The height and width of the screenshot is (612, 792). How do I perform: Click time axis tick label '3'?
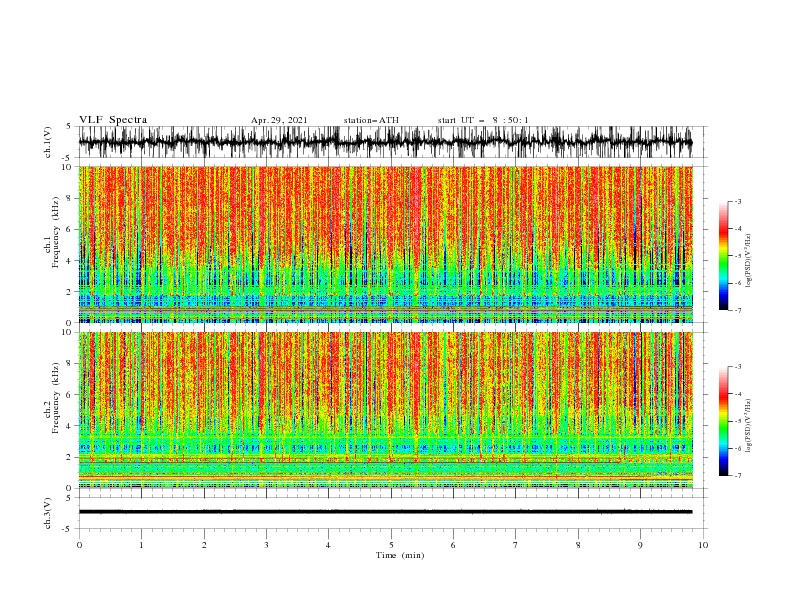tap(266, 545)
